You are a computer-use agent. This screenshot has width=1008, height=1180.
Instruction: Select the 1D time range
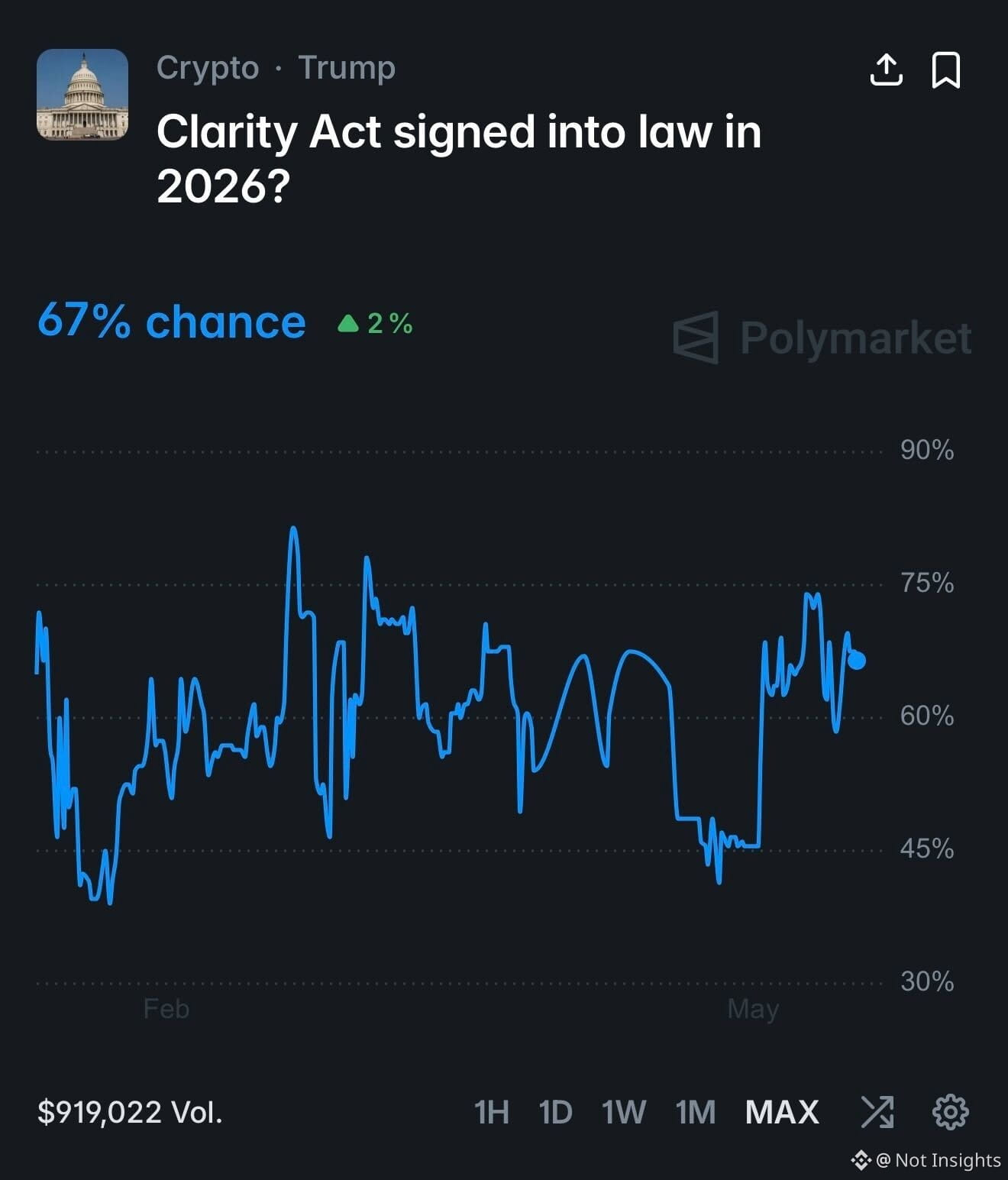(x=555, y=1112)
